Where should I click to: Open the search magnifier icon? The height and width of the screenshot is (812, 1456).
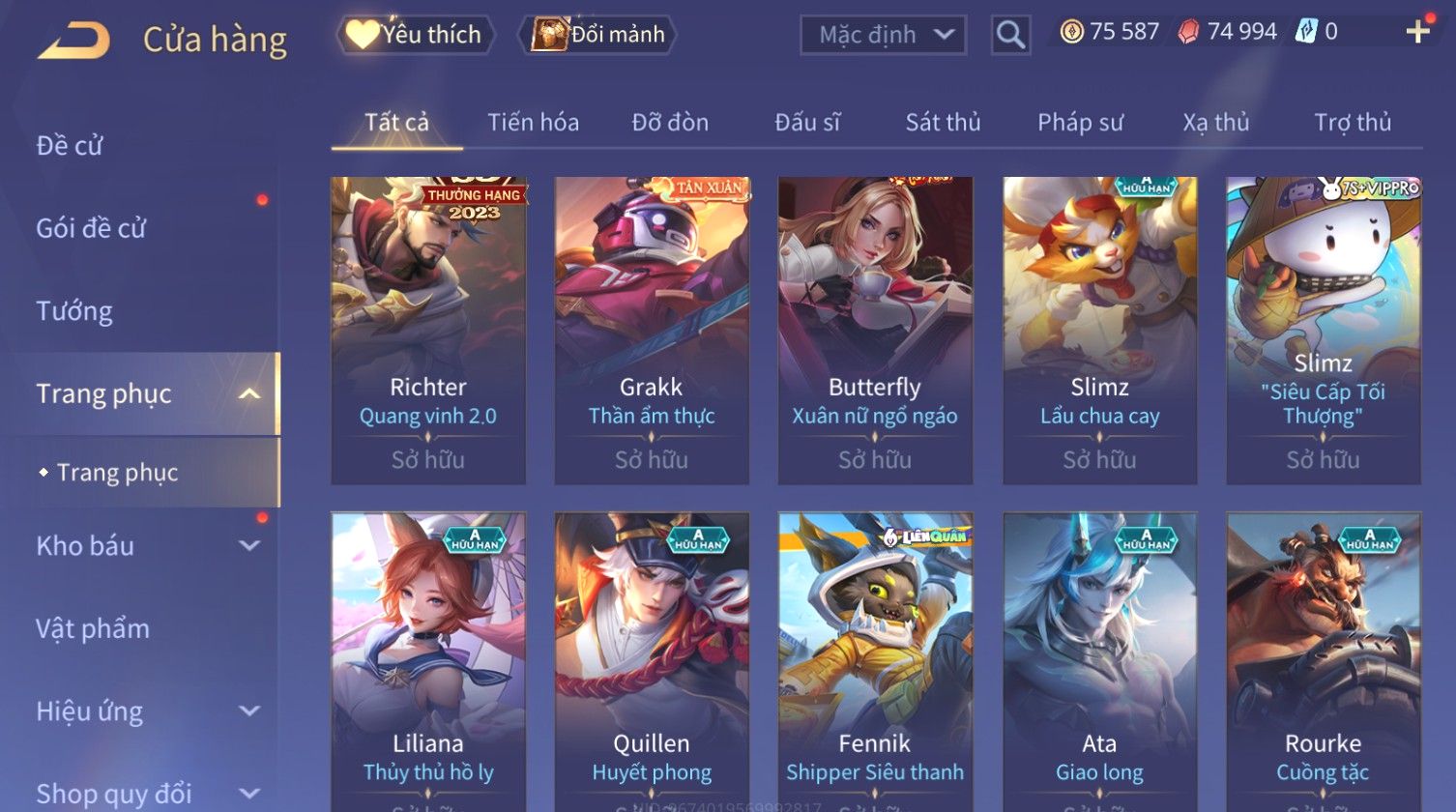(x=1010, y=35)
